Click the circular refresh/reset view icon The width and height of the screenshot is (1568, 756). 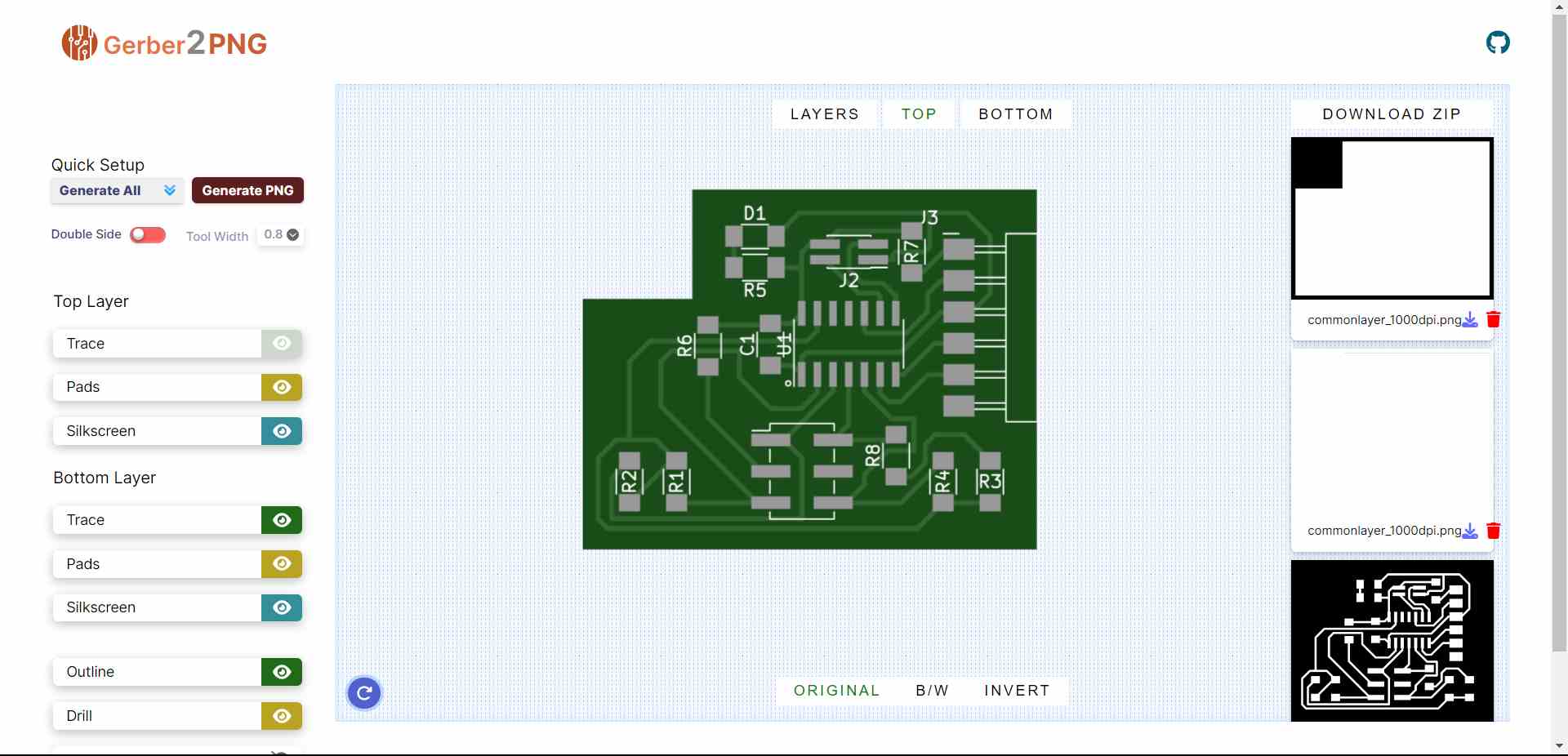pos(364,694)
